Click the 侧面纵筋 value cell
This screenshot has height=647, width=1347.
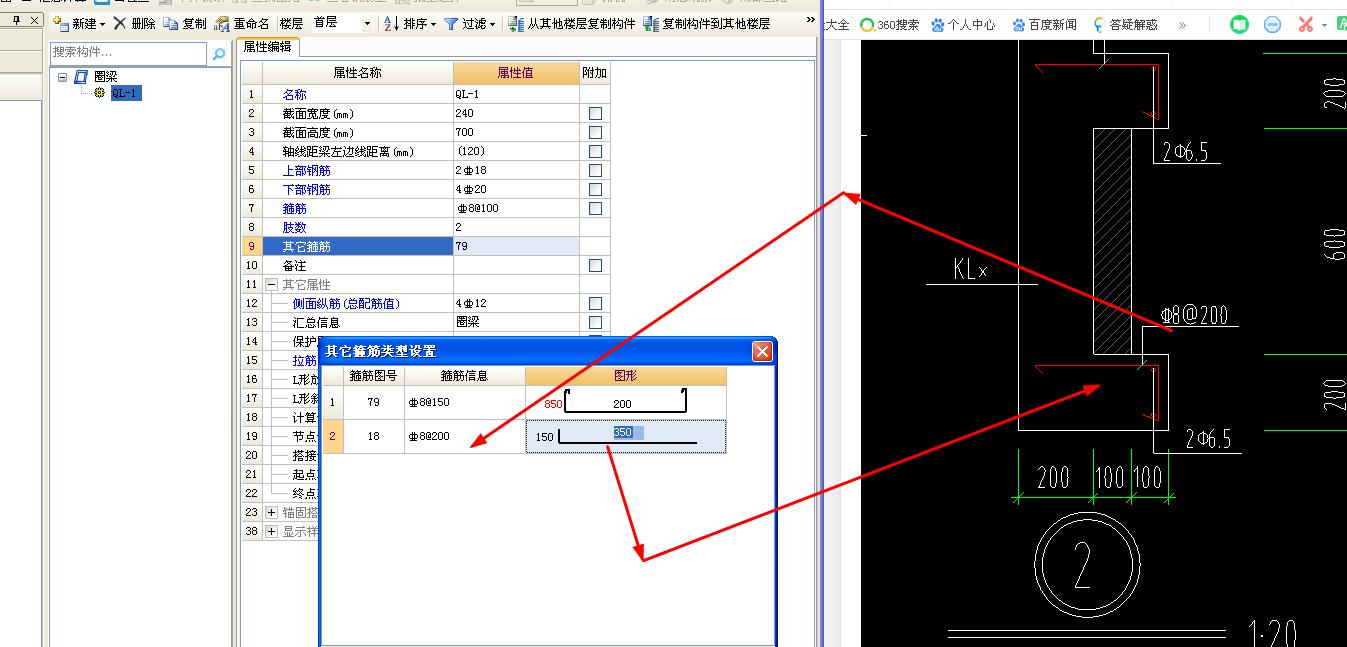(516, 303)
